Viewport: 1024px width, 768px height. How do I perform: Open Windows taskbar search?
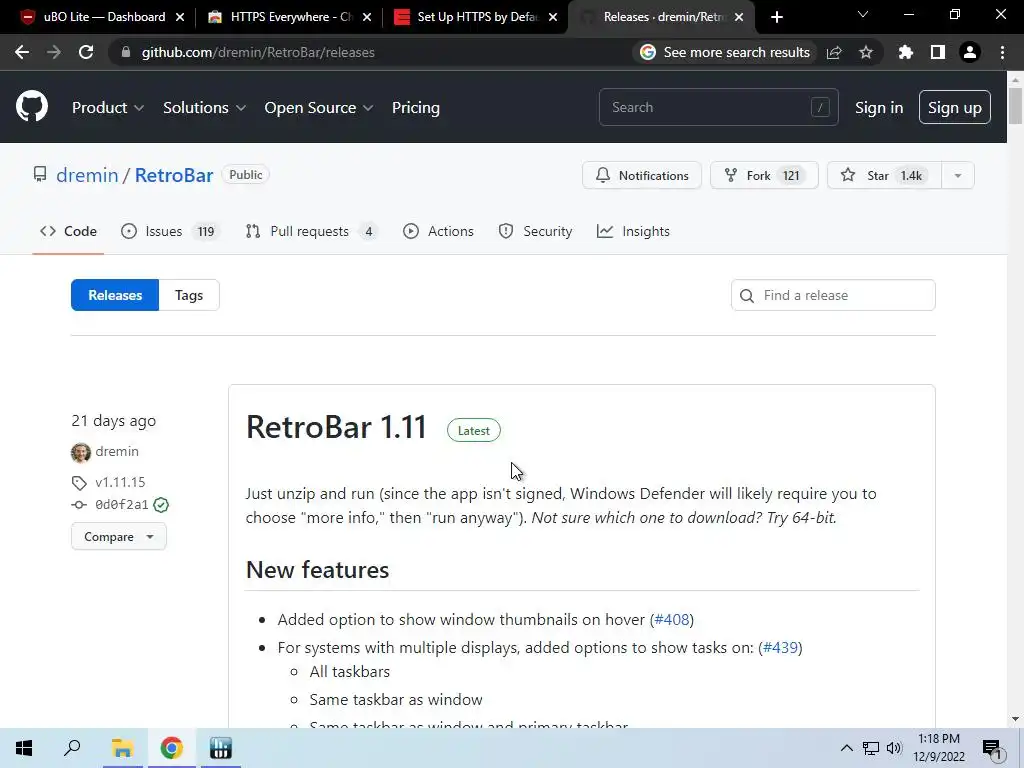click(x=72, y=748)
